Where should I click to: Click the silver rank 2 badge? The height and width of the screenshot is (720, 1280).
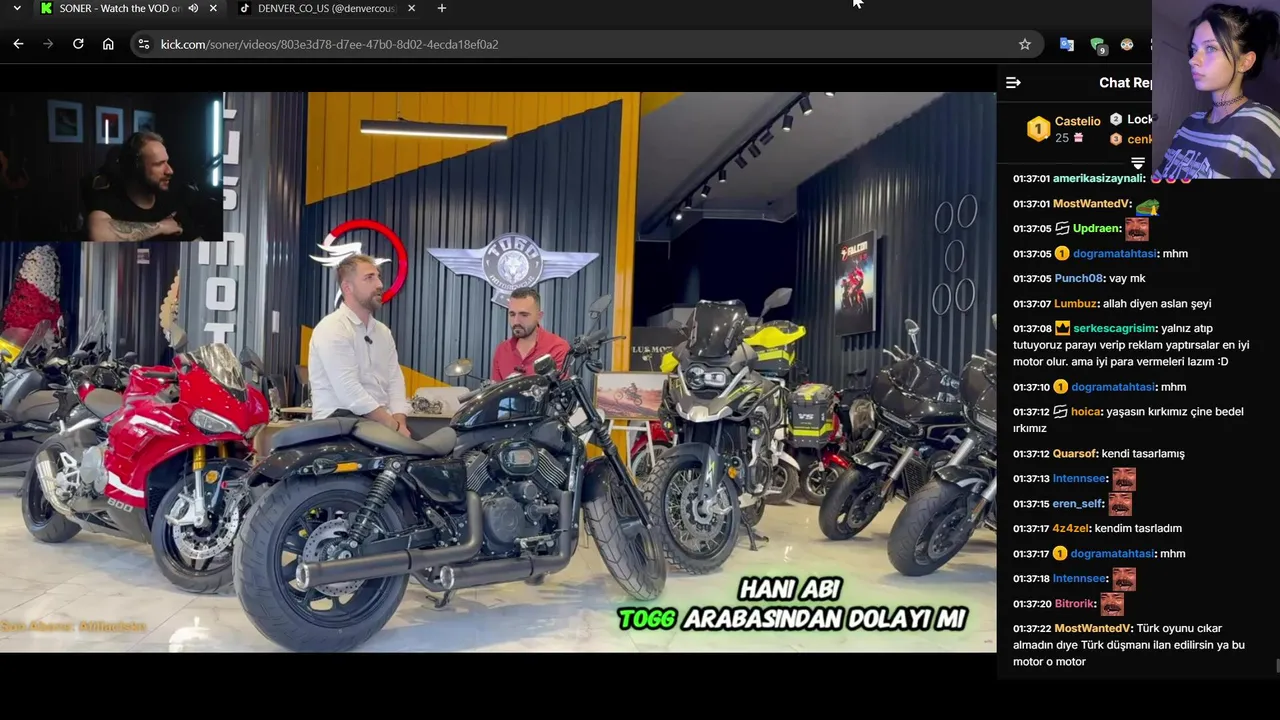1116,119
